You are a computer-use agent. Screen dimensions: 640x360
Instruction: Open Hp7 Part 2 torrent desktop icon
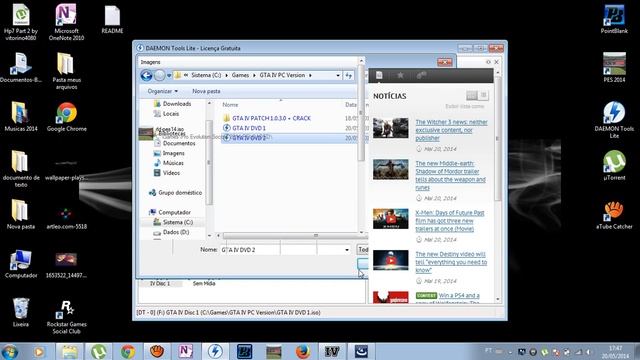[x=20, y=21]
